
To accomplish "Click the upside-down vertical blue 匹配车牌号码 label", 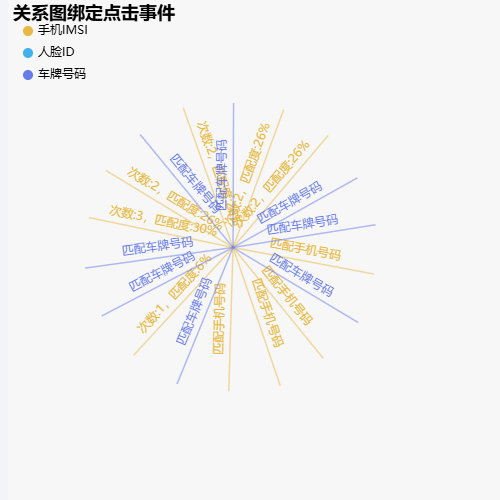I will coord(222,175).
